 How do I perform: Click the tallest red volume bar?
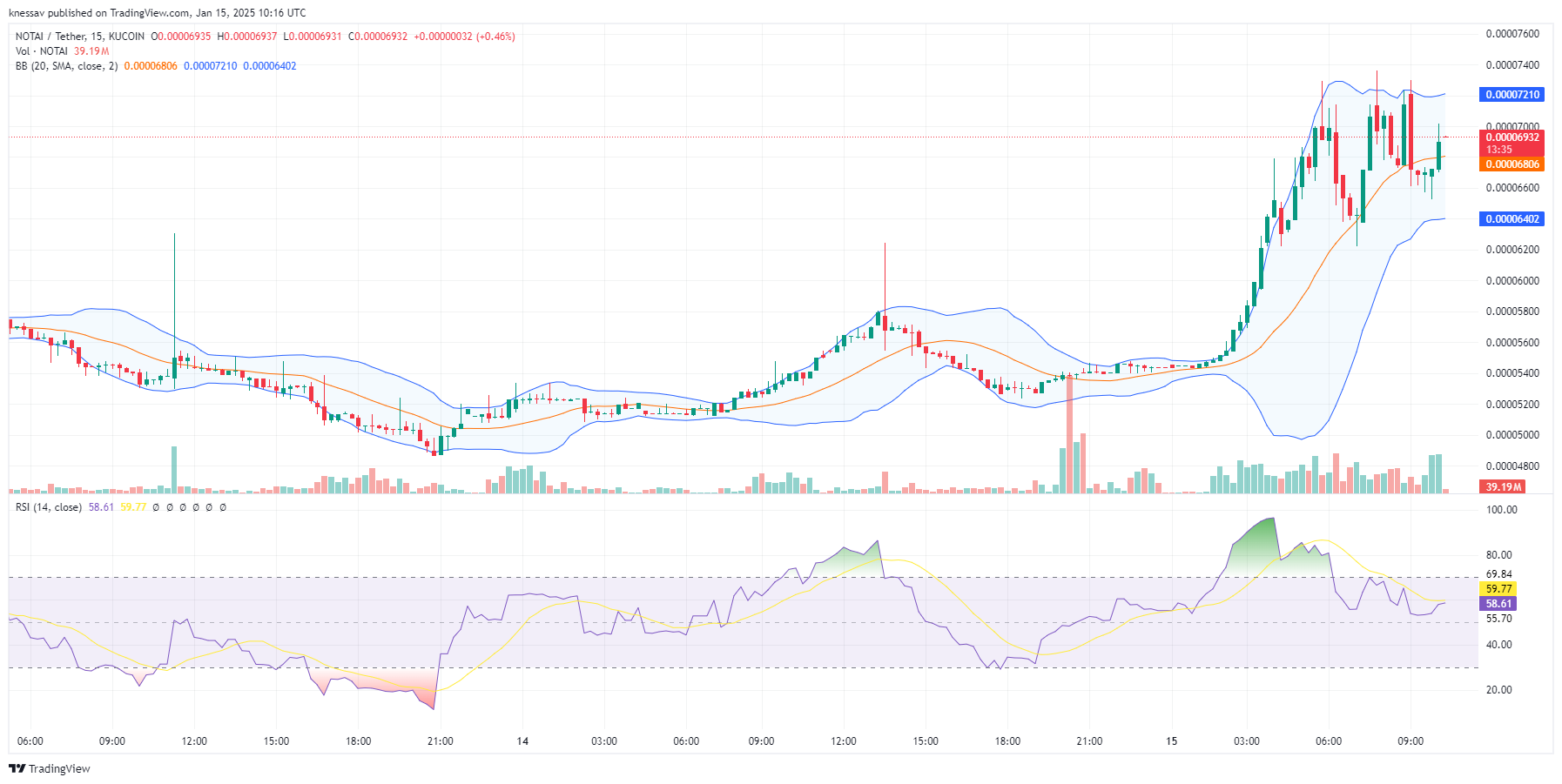pyautogui.click(x=1069, y=433)
